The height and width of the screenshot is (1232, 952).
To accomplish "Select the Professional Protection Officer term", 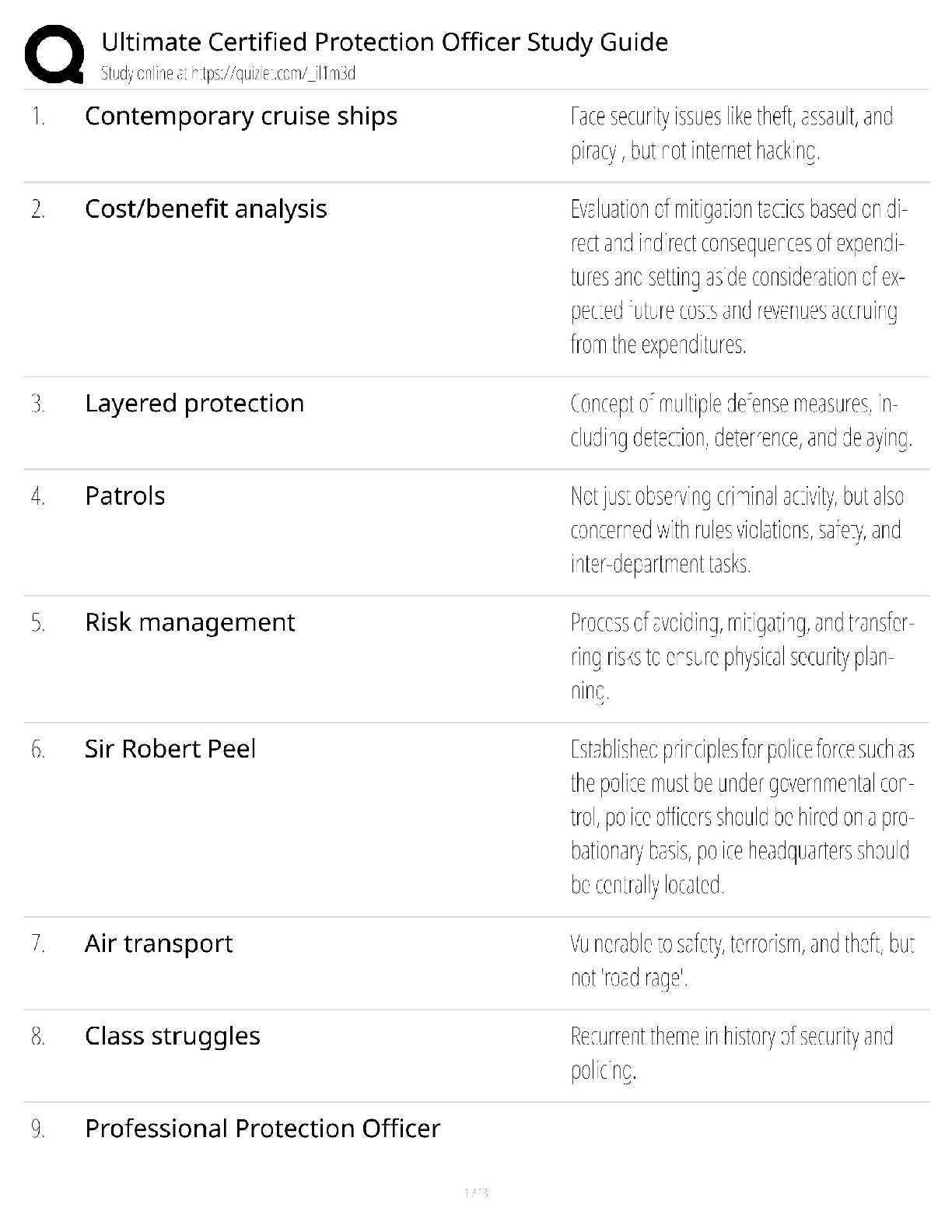I will pos(262,1129).
